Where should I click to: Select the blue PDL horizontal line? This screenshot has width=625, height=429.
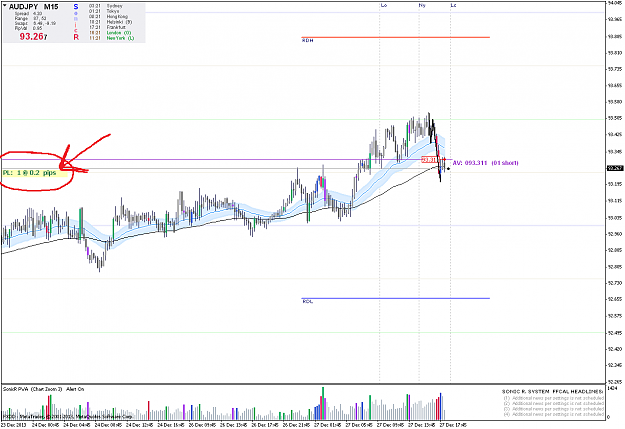tap(395, 298)
